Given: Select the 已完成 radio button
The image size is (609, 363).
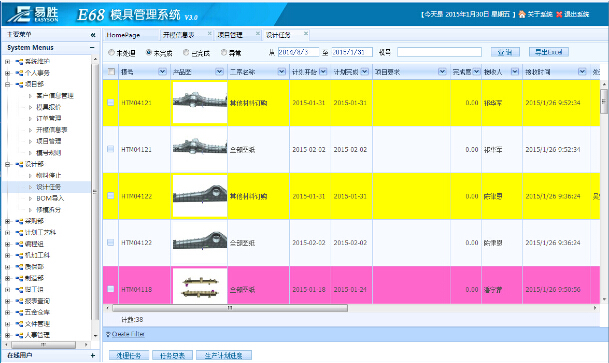Looking at the screenshot, I should point(186,52).
